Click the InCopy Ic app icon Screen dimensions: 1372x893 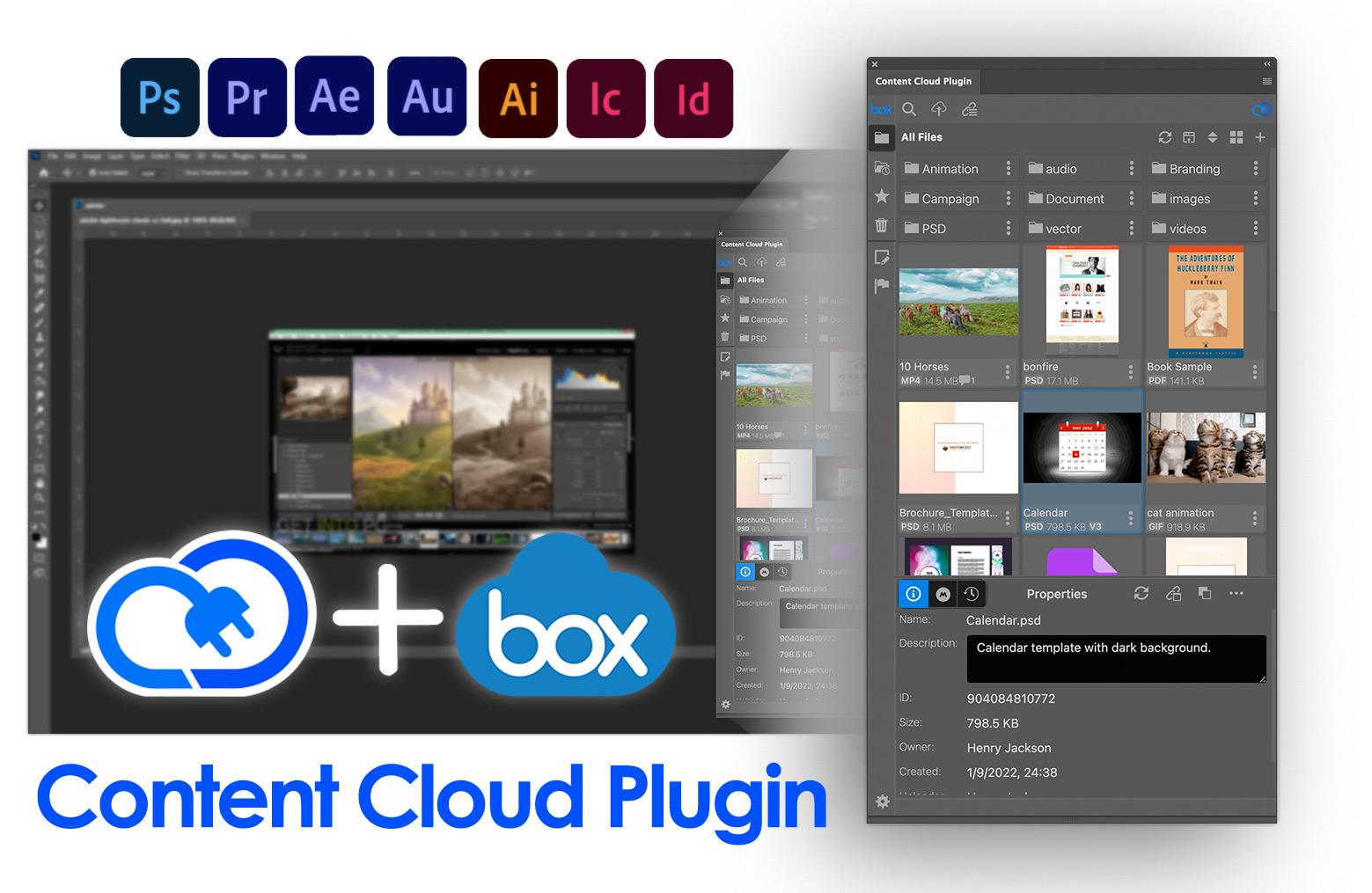[x=606, y=99]
